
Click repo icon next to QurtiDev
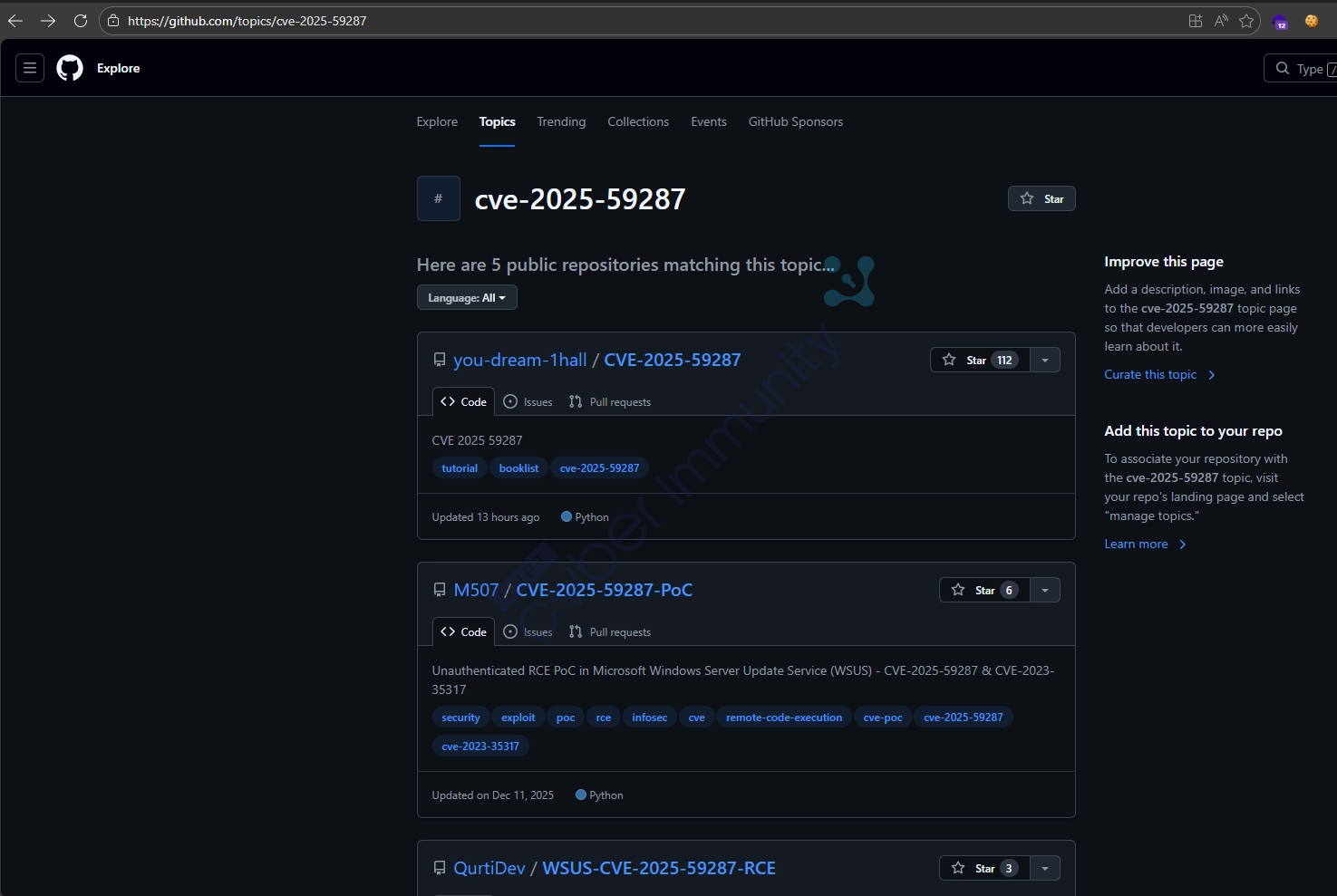440,869
